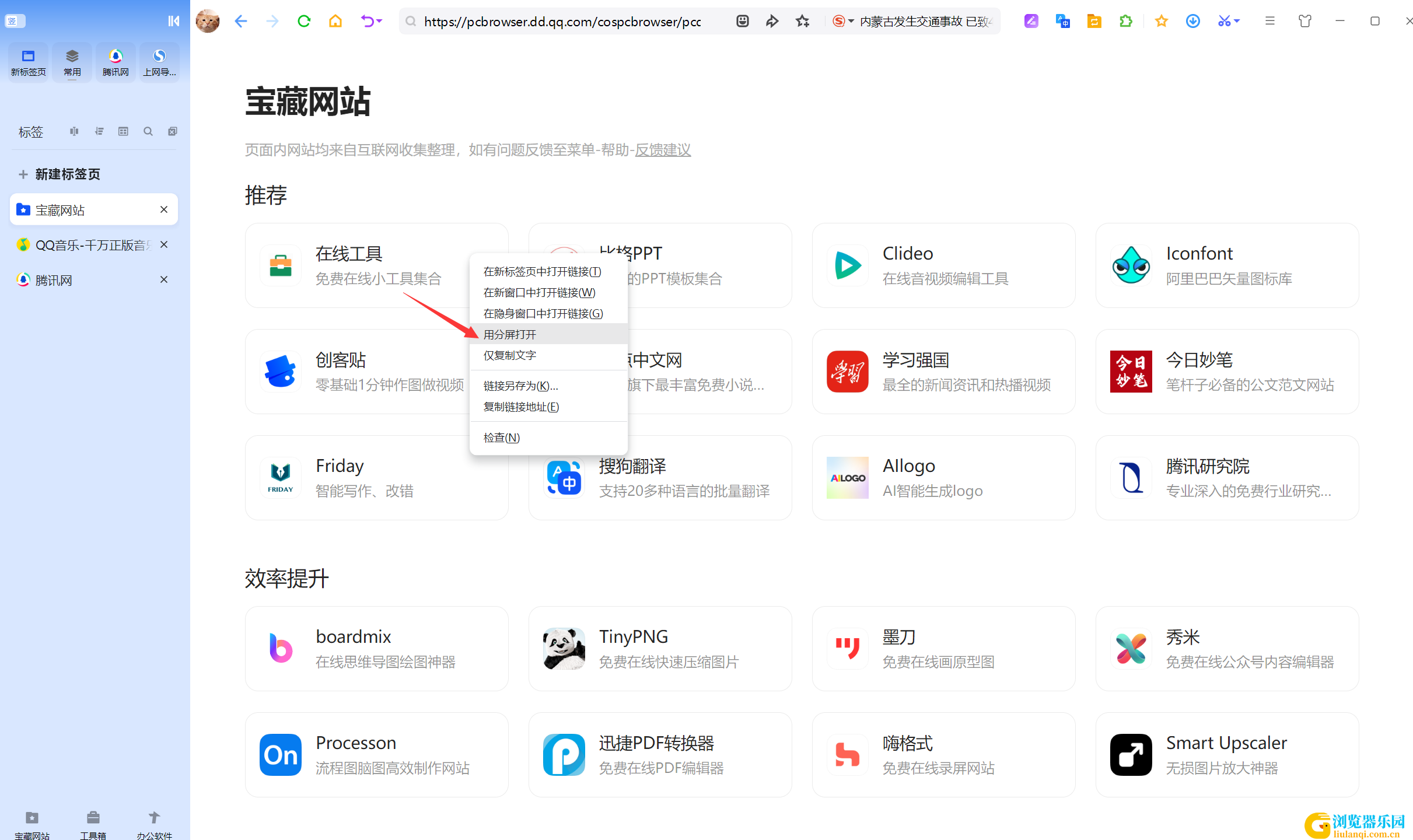The height and width of the screenshot is (840, 1413).
Task: Choose 在隐身窗口中打开链接 option
Action: [548, 313]
